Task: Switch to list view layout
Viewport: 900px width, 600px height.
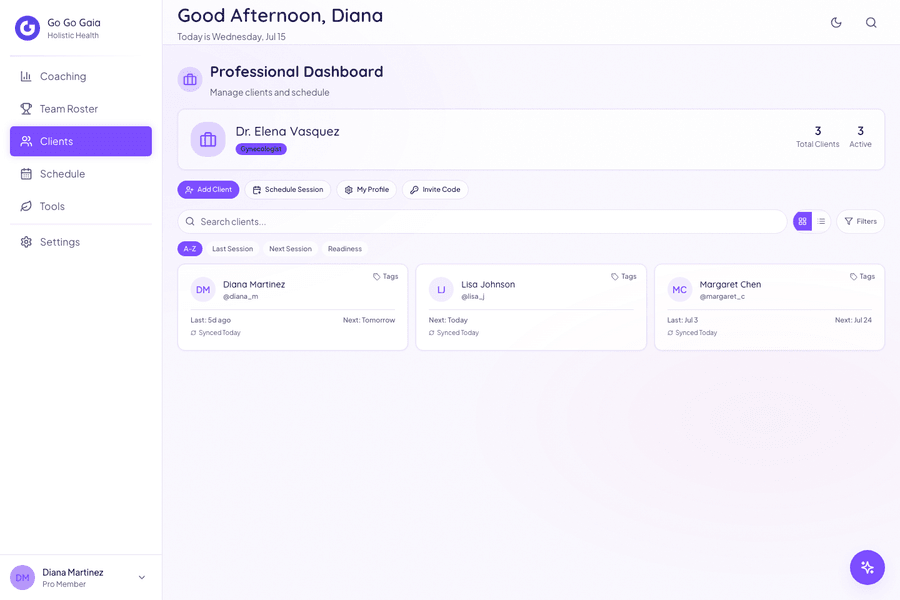Action: pyautogui.click(x=821, y=221)
